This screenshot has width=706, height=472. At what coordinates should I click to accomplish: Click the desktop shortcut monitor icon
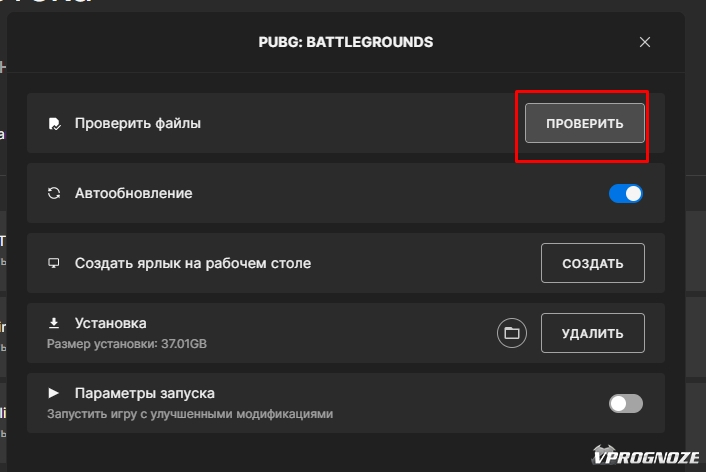point(54,263)
